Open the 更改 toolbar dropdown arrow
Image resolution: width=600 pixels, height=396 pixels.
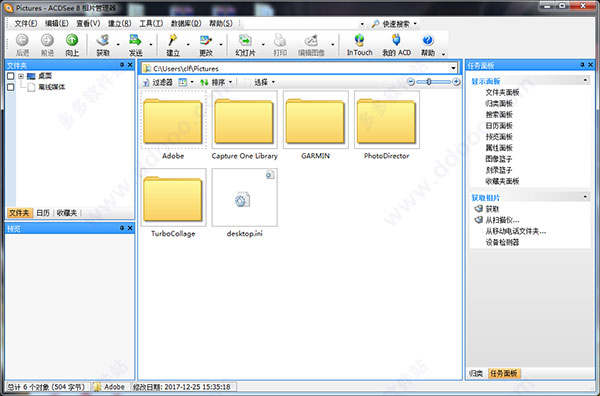[x=221, y=44]
